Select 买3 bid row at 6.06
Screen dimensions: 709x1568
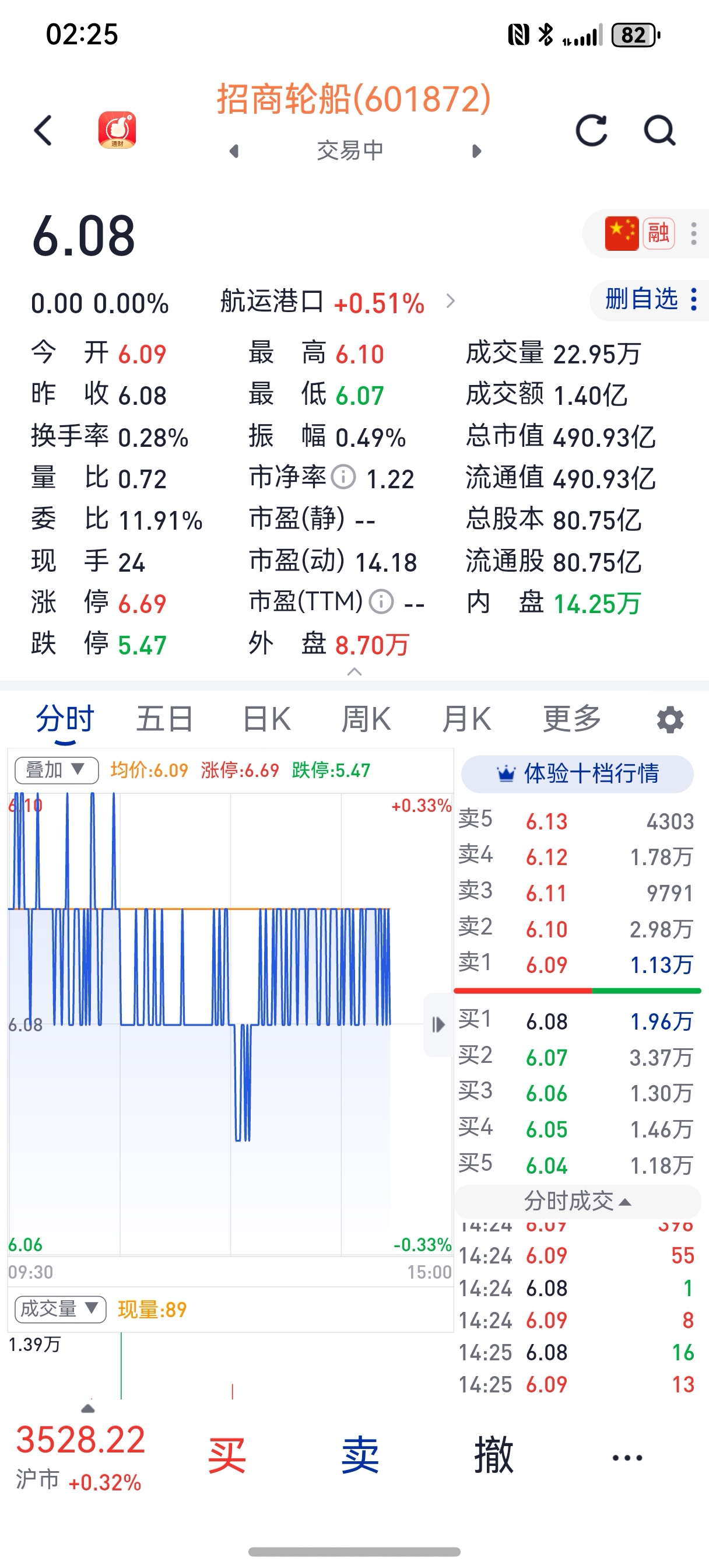[x=576, y=1093]
